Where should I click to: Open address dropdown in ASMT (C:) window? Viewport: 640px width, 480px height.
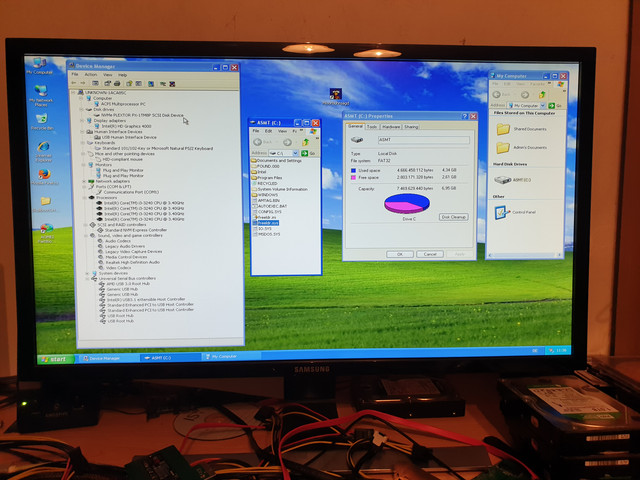click(x=296, y=153)
